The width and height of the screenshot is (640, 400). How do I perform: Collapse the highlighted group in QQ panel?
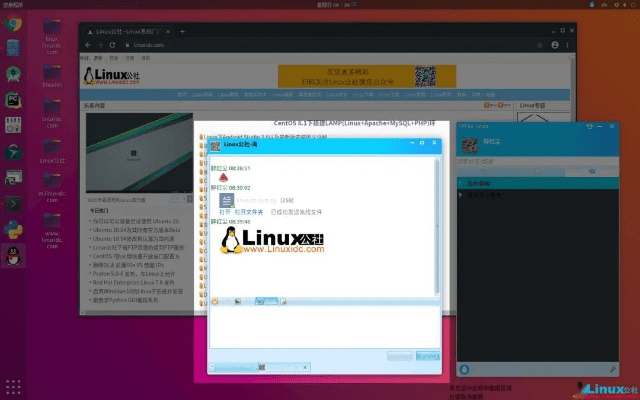(460, 183)
